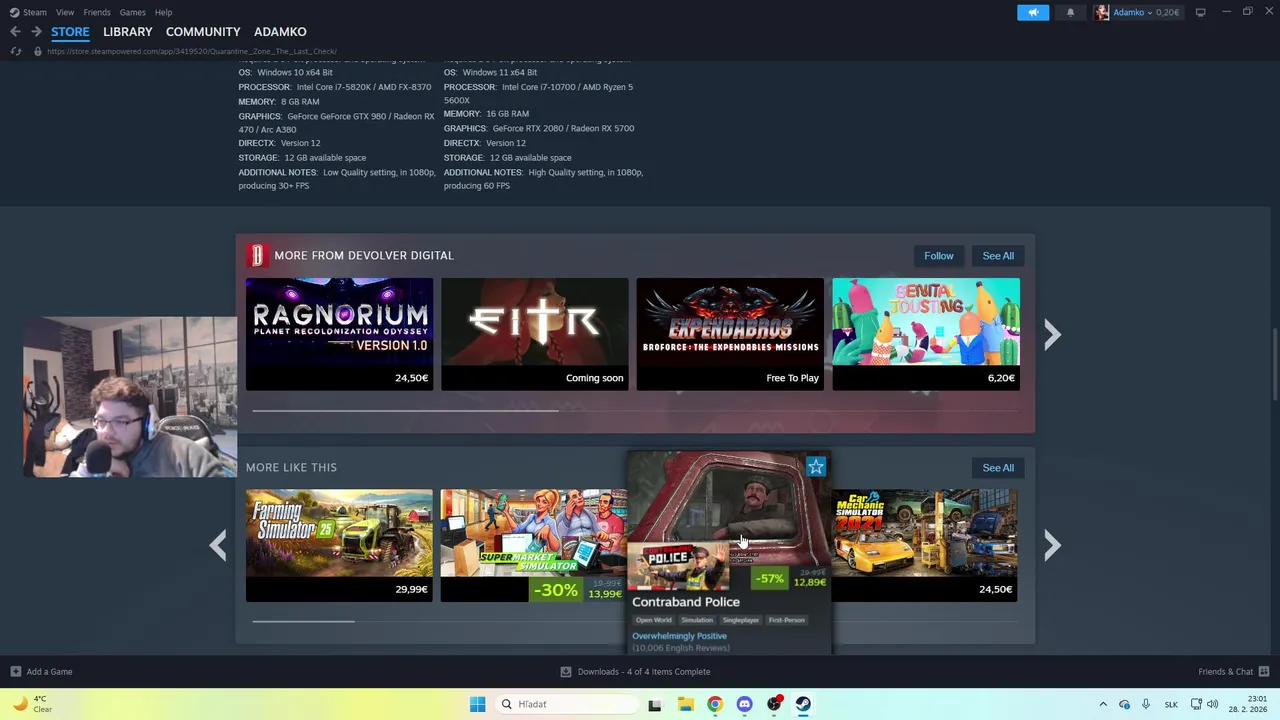
Task: Click the Open World tag
Action: (654, 620)
